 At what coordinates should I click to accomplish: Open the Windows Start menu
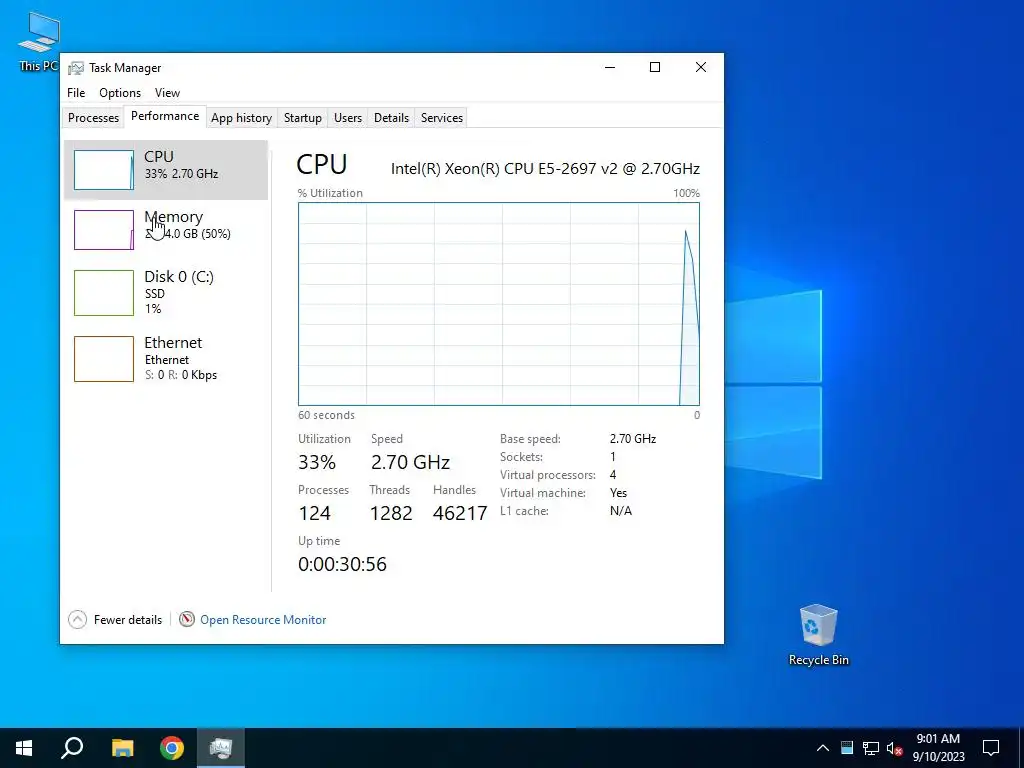point(24,748)
